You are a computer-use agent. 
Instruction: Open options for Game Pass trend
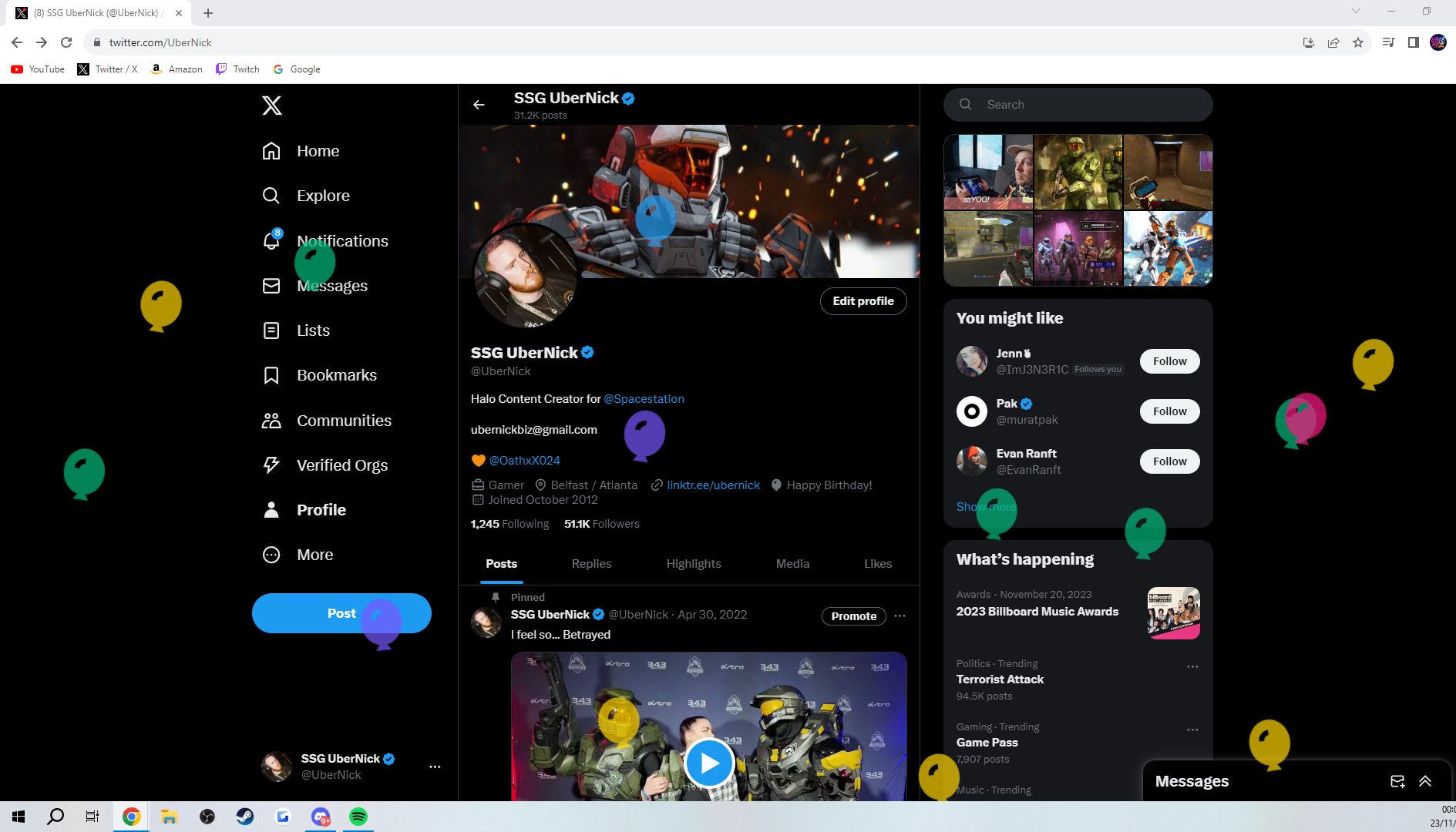pos(1192,730)
